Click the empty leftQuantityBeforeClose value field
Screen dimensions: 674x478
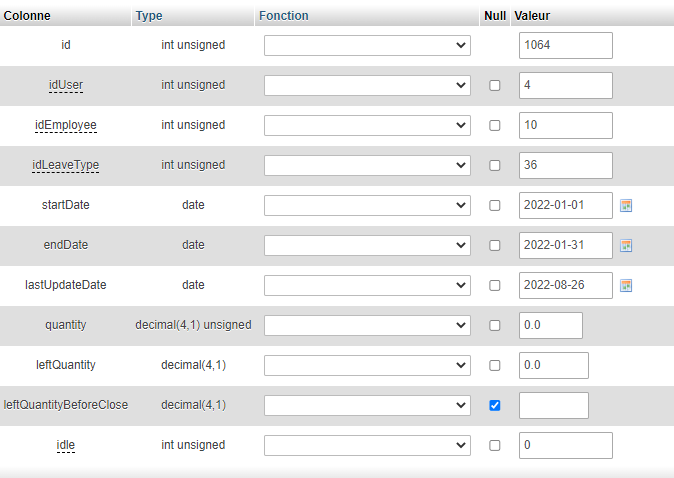[x=553, y=405]
